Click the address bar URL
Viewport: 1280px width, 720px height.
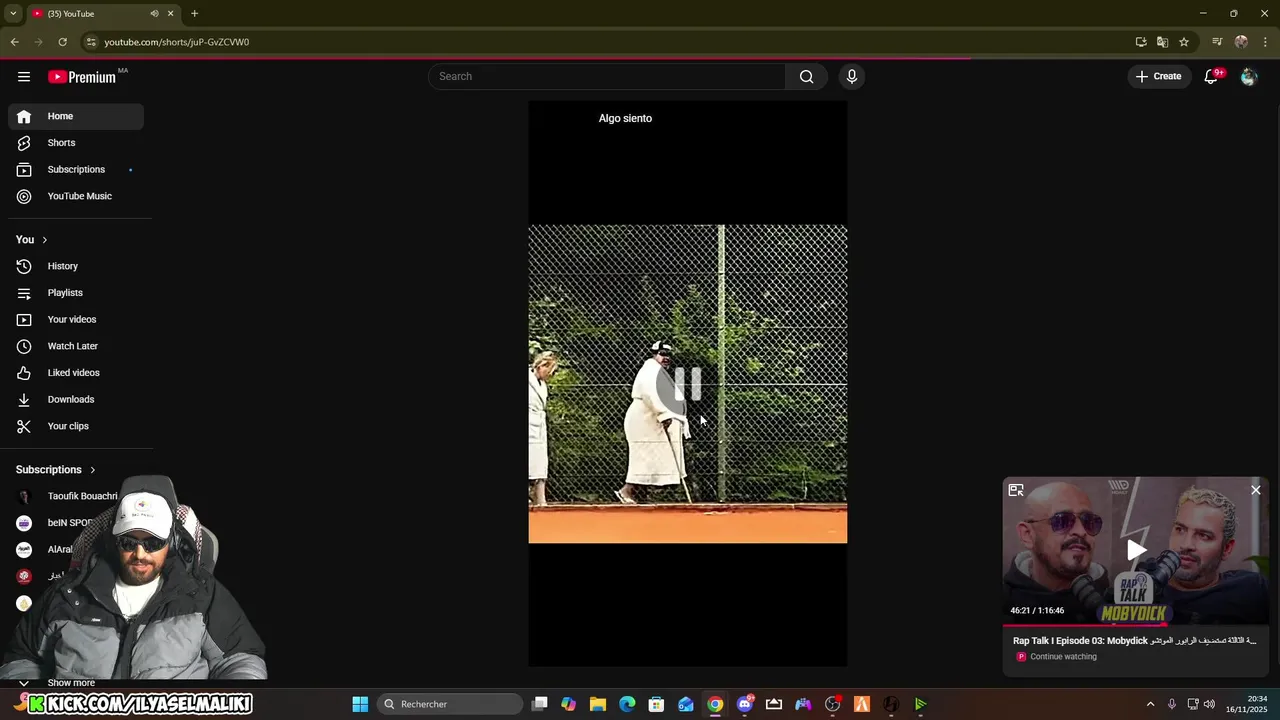click(177, 42)
